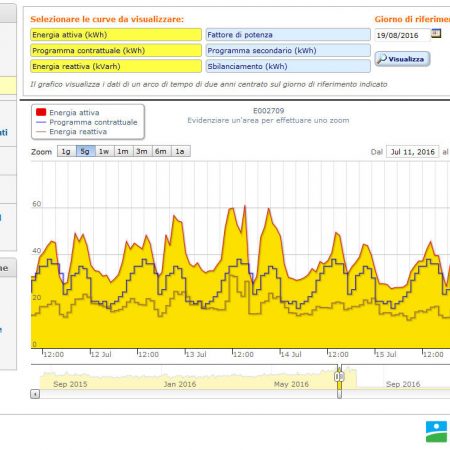Toggle the Programma contrattuale (kWh) curve

point(116,50)
